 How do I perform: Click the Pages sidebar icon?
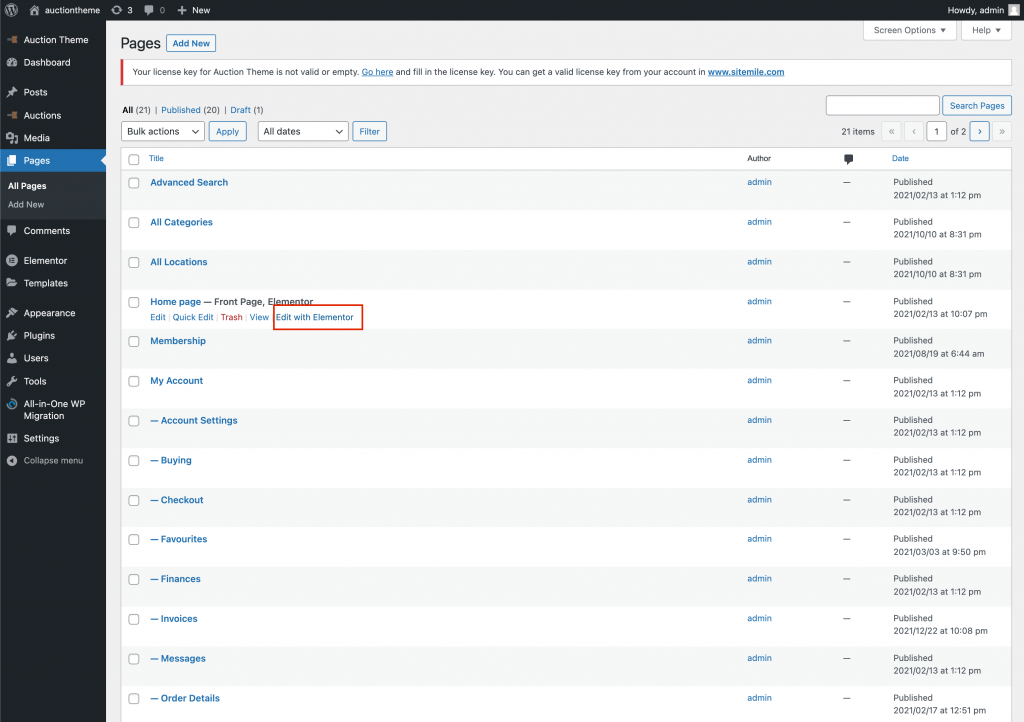[12, 161]
